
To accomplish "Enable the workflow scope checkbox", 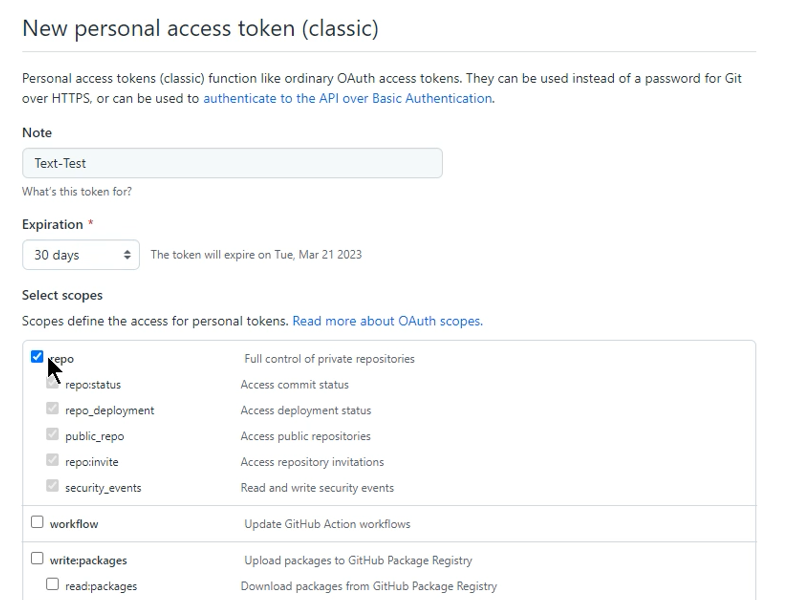I will 37,522.
